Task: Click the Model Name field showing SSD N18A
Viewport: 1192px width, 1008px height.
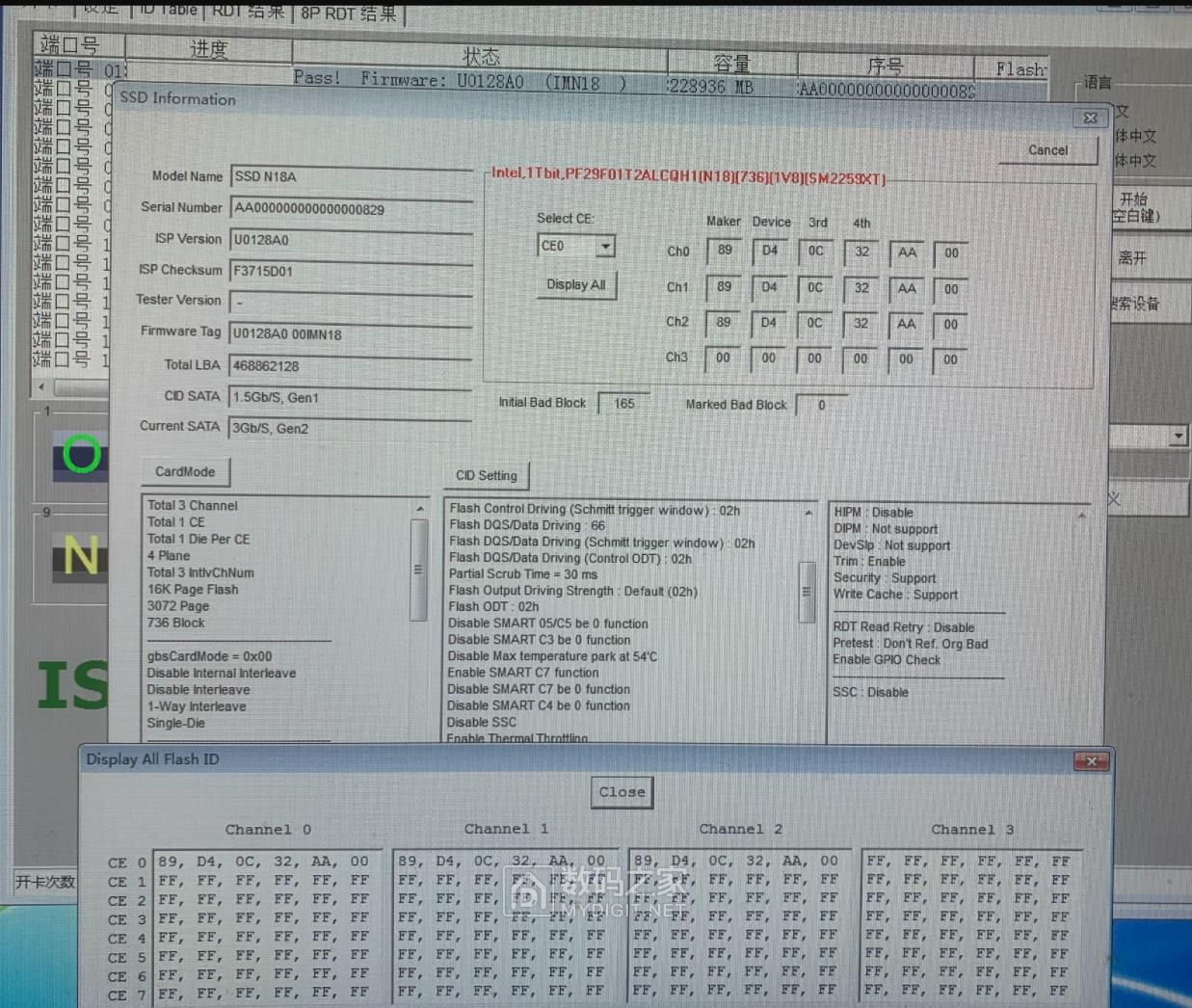Action: [x=350, y=177]
